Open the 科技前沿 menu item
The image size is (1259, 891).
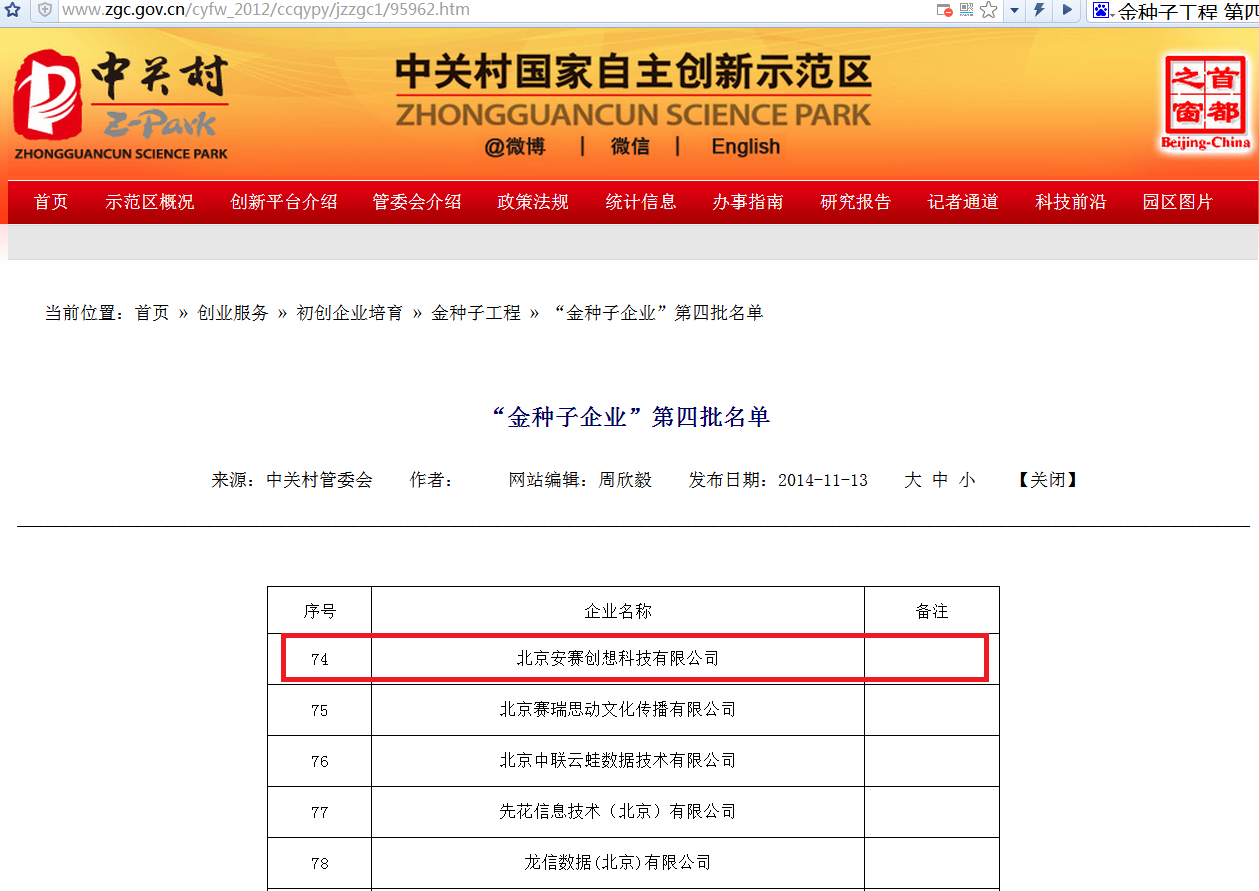click(x=1071, y=202)
